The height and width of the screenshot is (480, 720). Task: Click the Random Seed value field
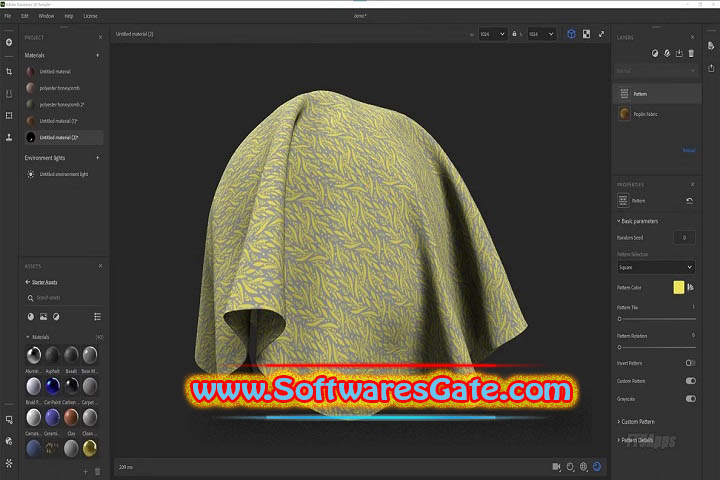click(x=684, y=238)
